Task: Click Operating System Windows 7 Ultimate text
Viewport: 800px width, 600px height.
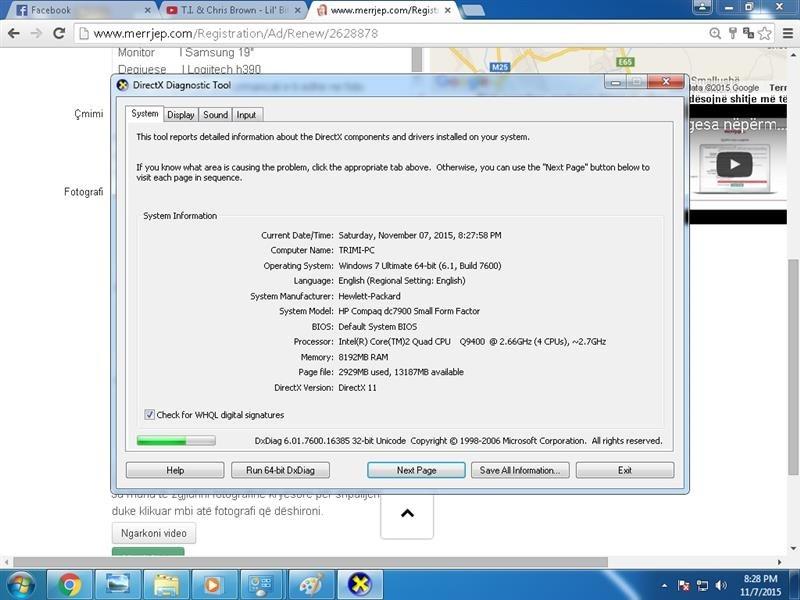Action: (420, 265)
